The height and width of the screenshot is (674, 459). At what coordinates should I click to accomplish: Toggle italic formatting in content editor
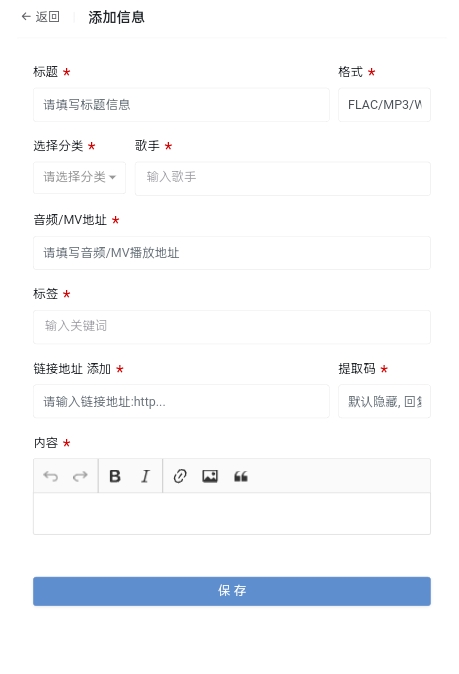[x=145, y=476]
